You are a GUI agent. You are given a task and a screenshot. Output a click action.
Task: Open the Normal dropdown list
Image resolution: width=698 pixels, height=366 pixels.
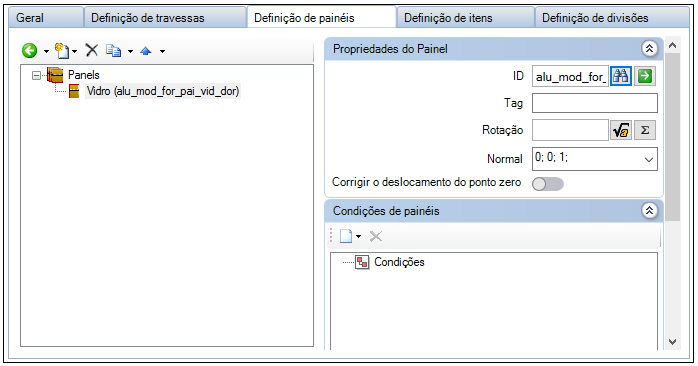(x=649, y=159)
